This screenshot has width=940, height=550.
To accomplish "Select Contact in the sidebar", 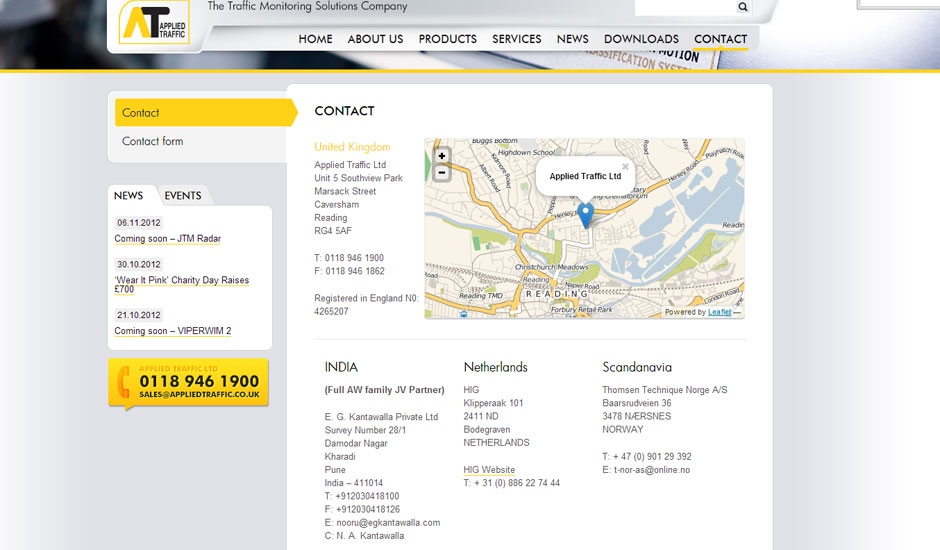I will 204,113.
